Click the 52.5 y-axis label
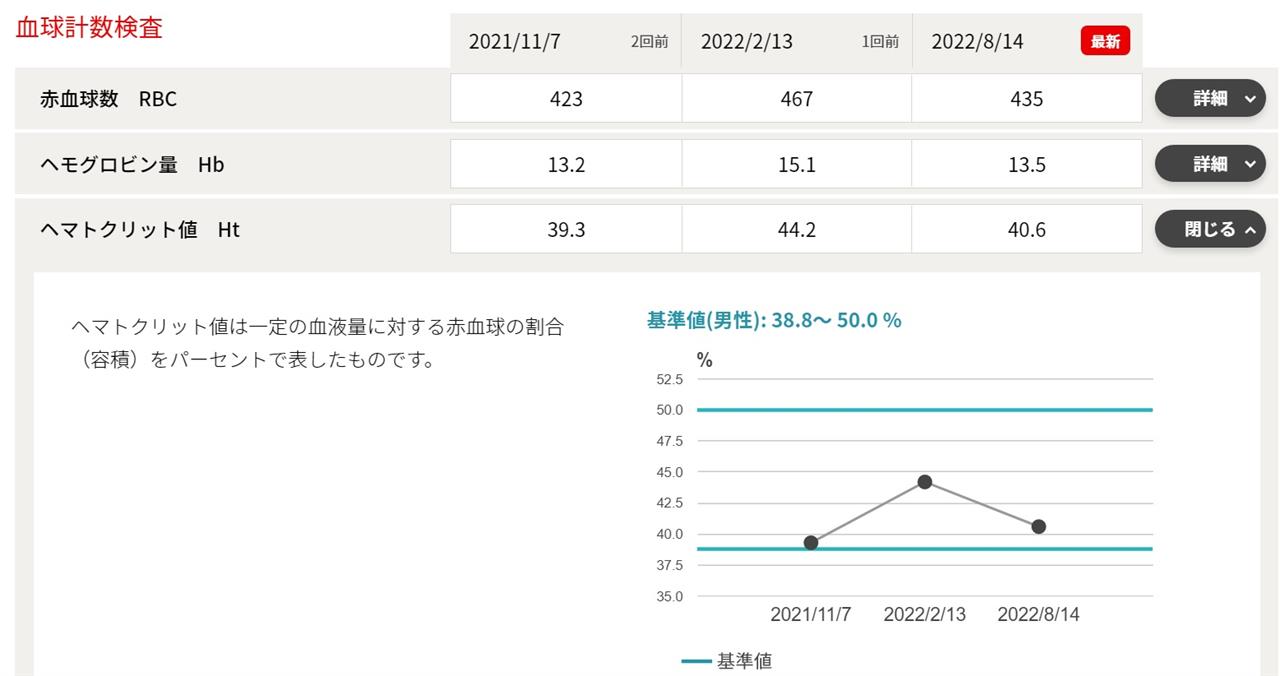The image size is (1280, 676). click(x=670, y=379)
